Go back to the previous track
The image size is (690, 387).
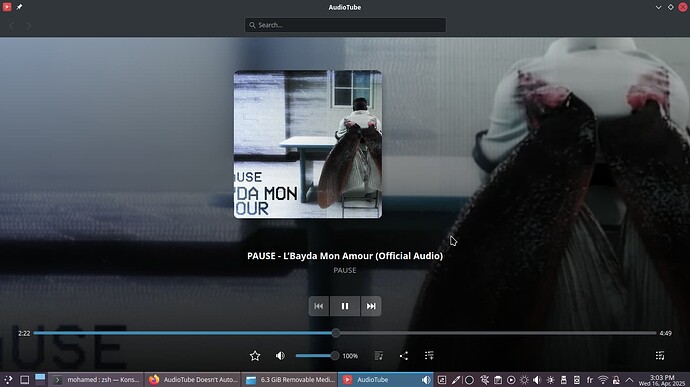[319, 306]
